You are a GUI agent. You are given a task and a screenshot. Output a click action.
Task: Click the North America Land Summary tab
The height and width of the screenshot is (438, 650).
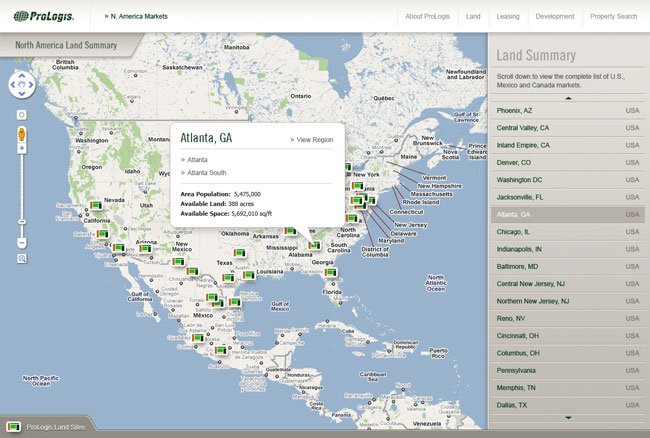pos(66,45)
